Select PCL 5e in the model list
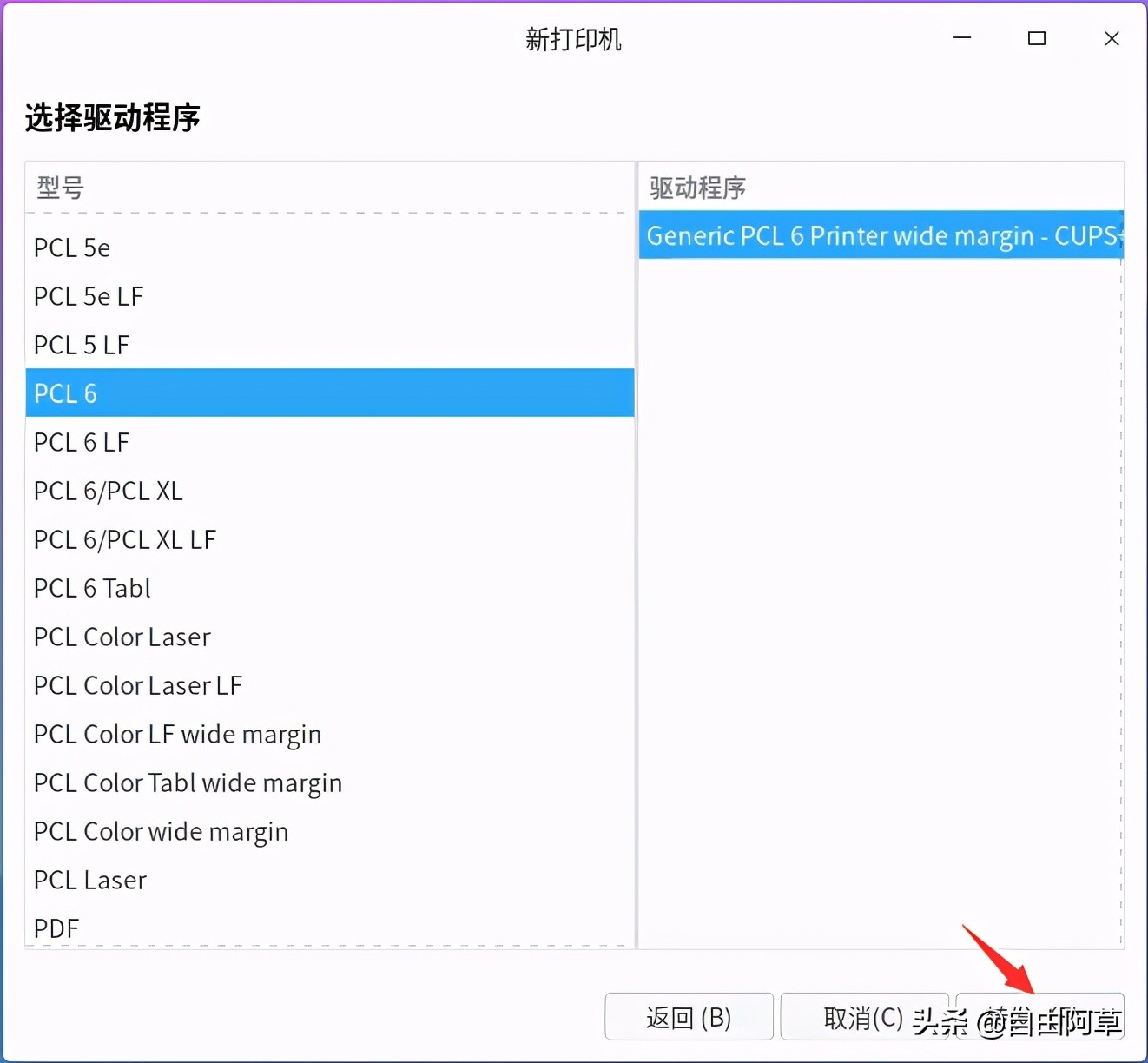This screenshot has height=1063, width=1148. [x=72, y=248]
